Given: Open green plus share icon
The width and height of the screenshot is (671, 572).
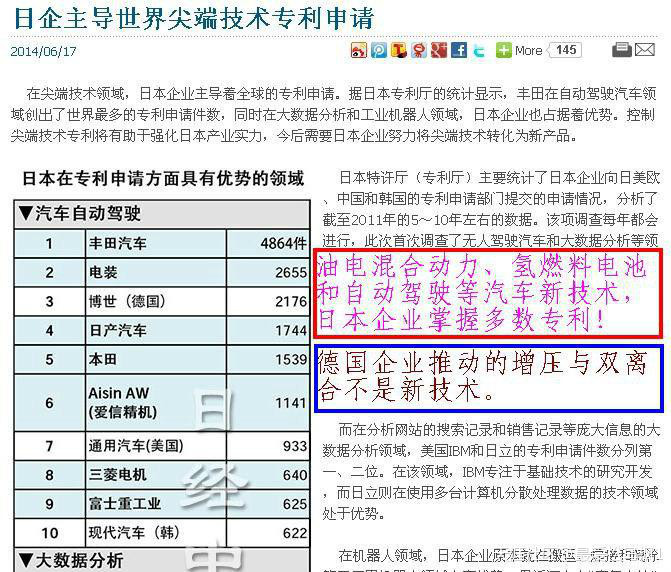Looking at the screenshot, I should 503,50.
